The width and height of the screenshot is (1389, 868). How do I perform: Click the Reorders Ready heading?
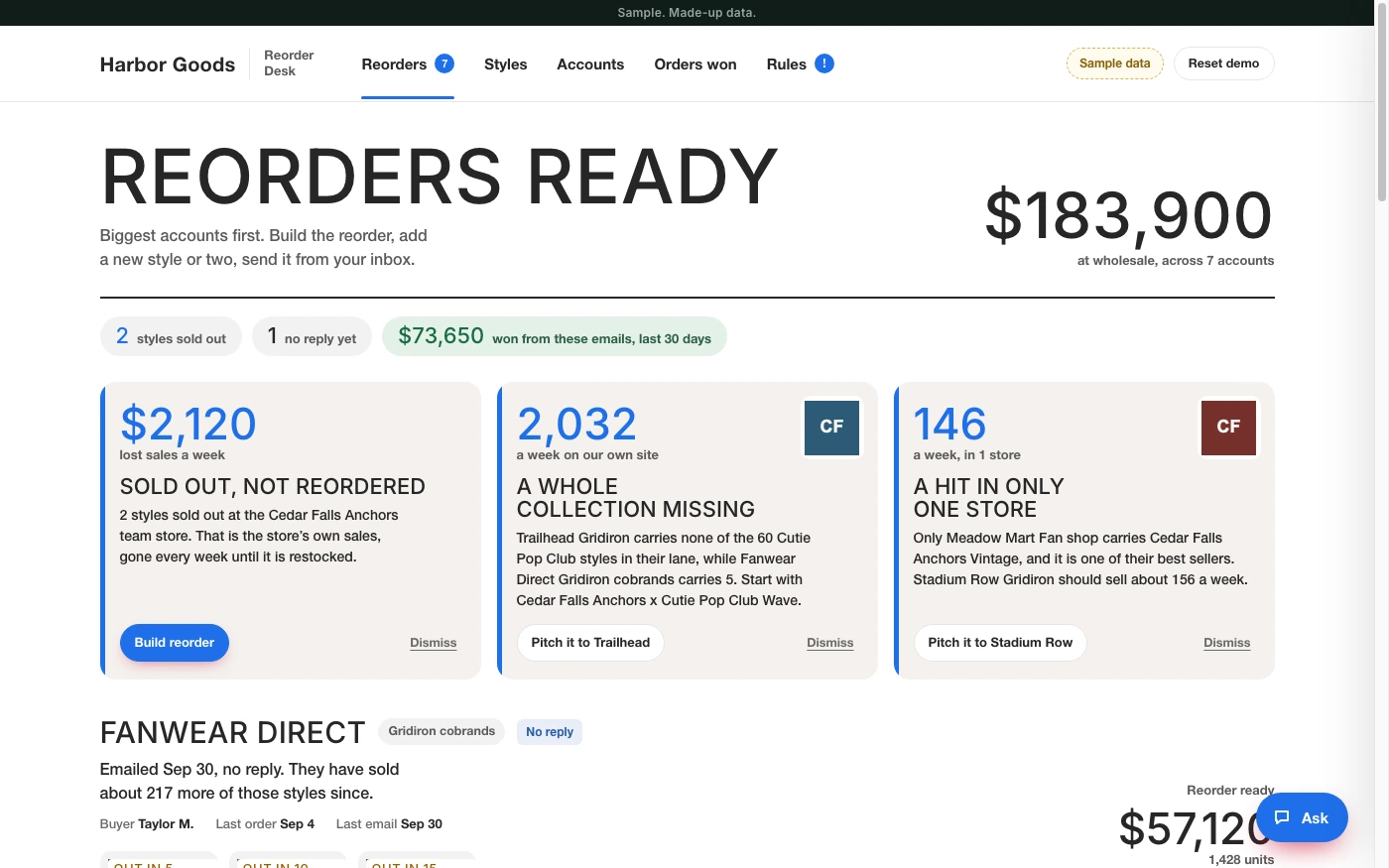pyautogui.click(x=440, y=178)
